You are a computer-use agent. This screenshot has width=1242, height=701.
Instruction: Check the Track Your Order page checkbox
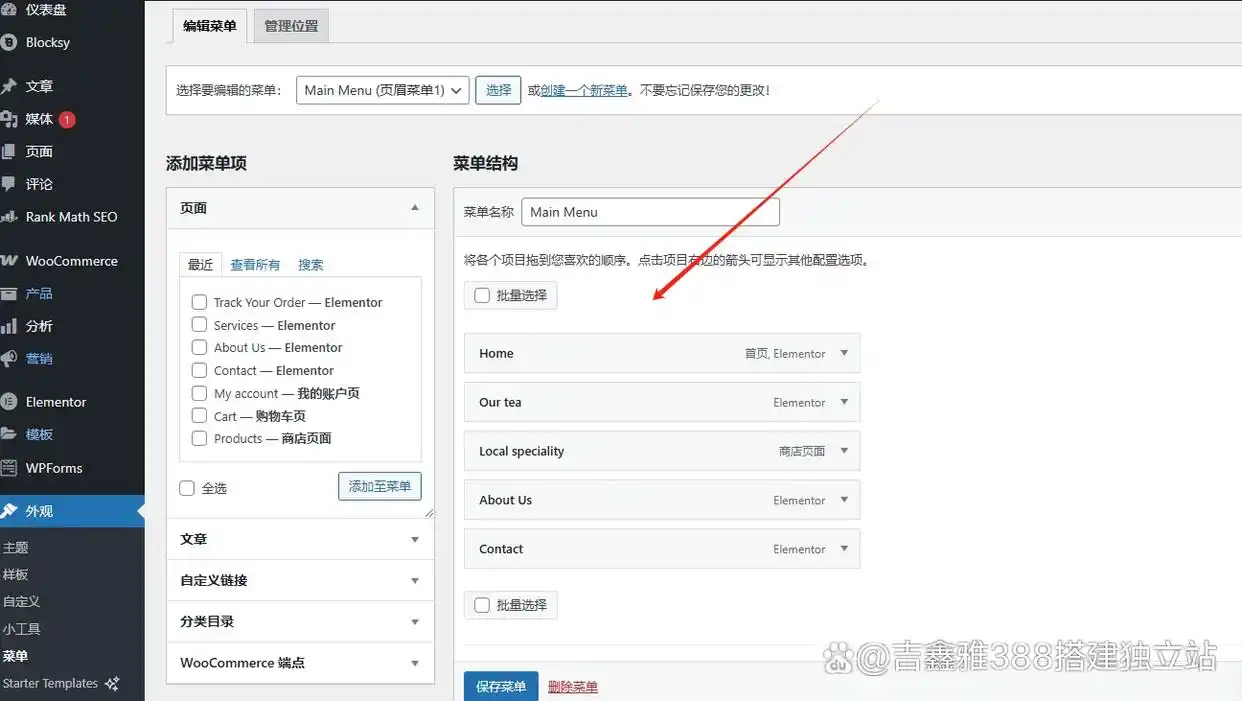tap(199, 302)
